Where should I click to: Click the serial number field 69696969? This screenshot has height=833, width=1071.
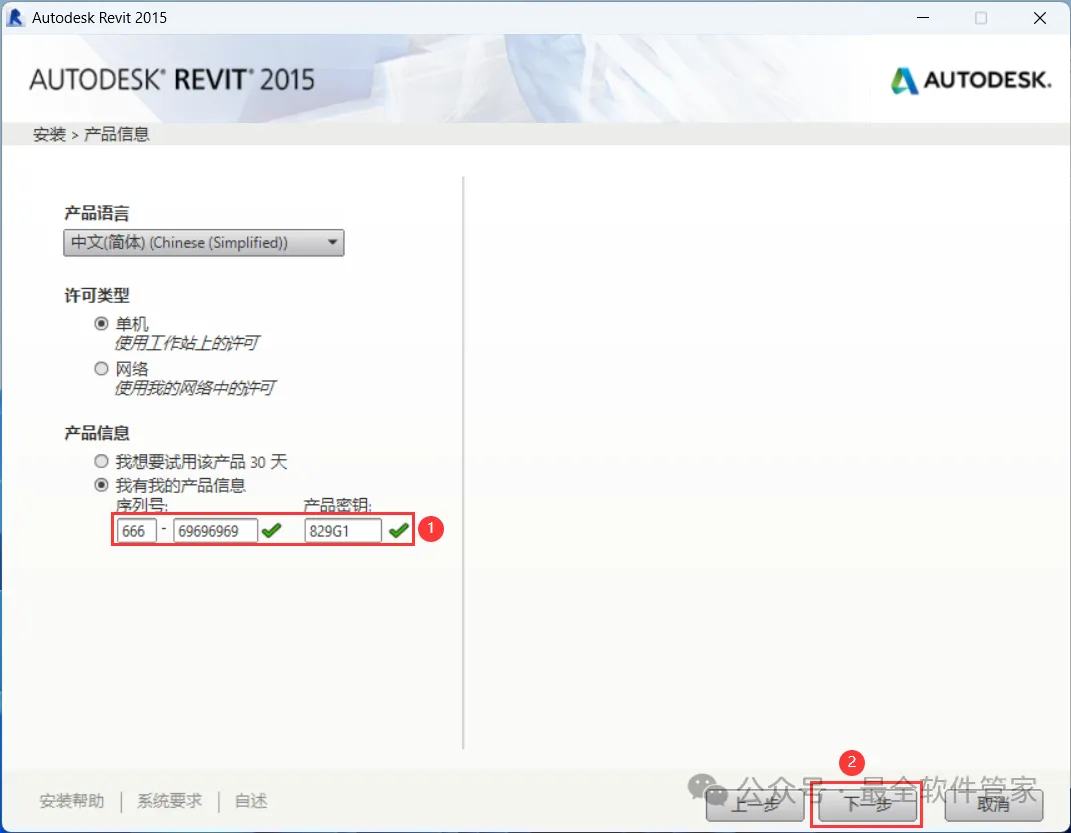pos(215,531)
